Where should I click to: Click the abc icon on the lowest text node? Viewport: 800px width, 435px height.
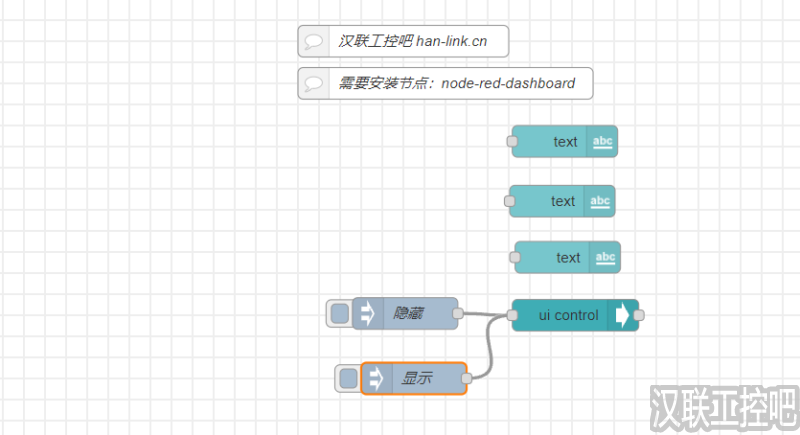click(605, 258)
